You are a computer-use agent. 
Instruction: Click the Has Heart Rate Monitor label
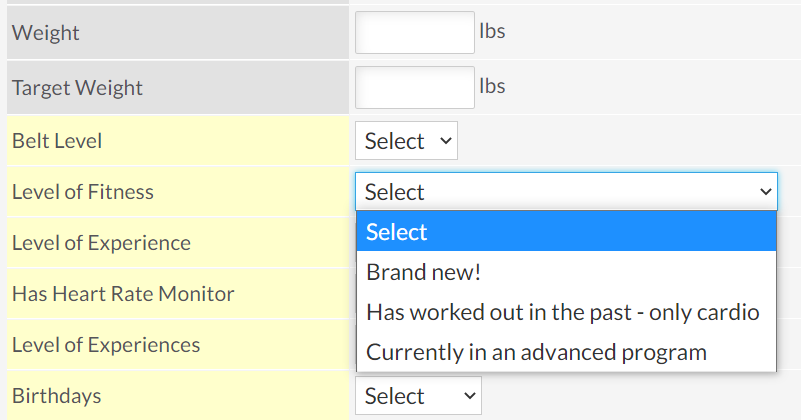click(x=123, y=294)
